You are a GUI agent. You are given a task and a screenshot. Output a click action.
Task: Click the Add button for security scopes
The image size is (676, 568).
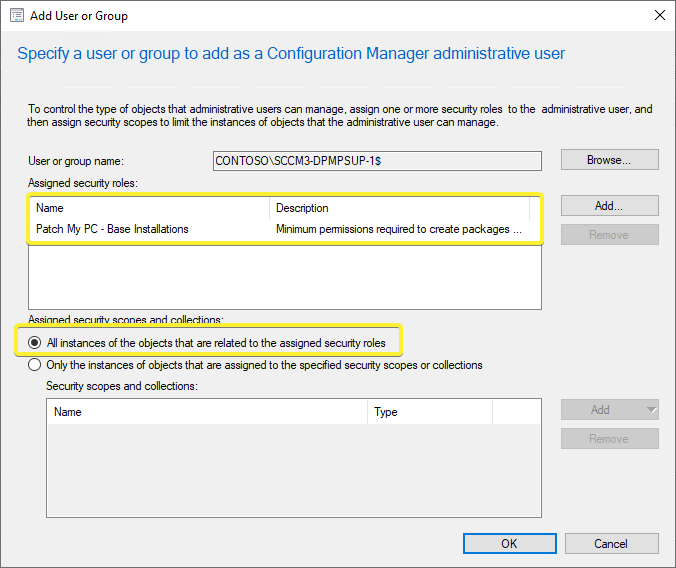coord(600,410)
